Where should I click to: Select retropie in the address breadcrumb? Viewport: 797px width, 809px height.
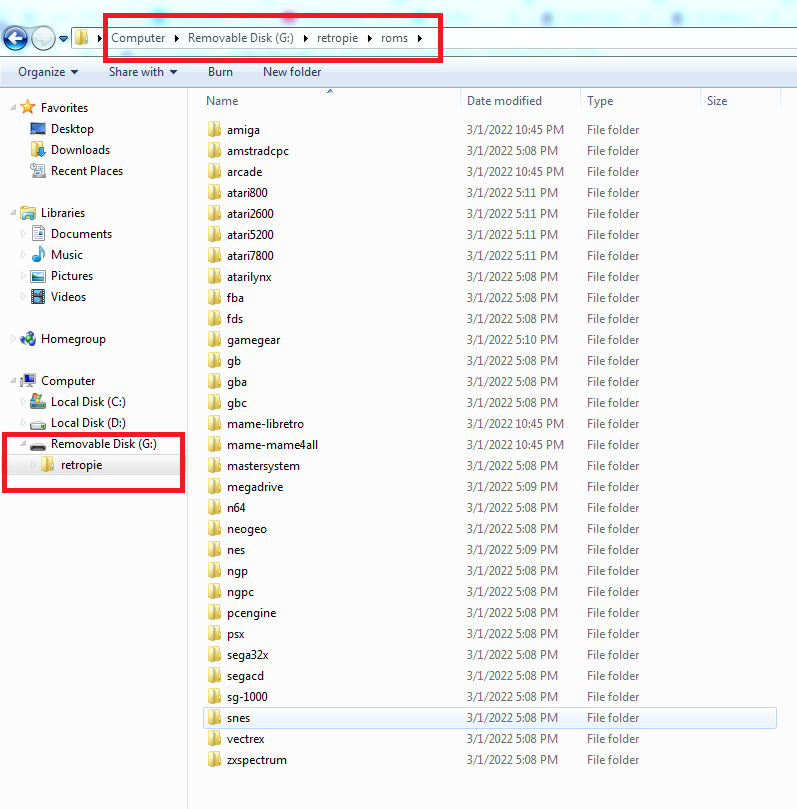click(x=337, y=38)
